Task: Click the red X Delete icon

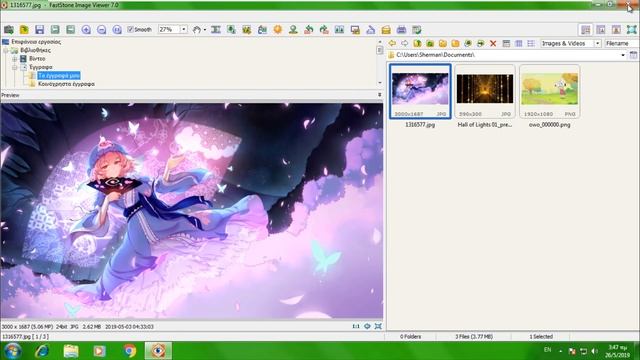Action: 493,43
